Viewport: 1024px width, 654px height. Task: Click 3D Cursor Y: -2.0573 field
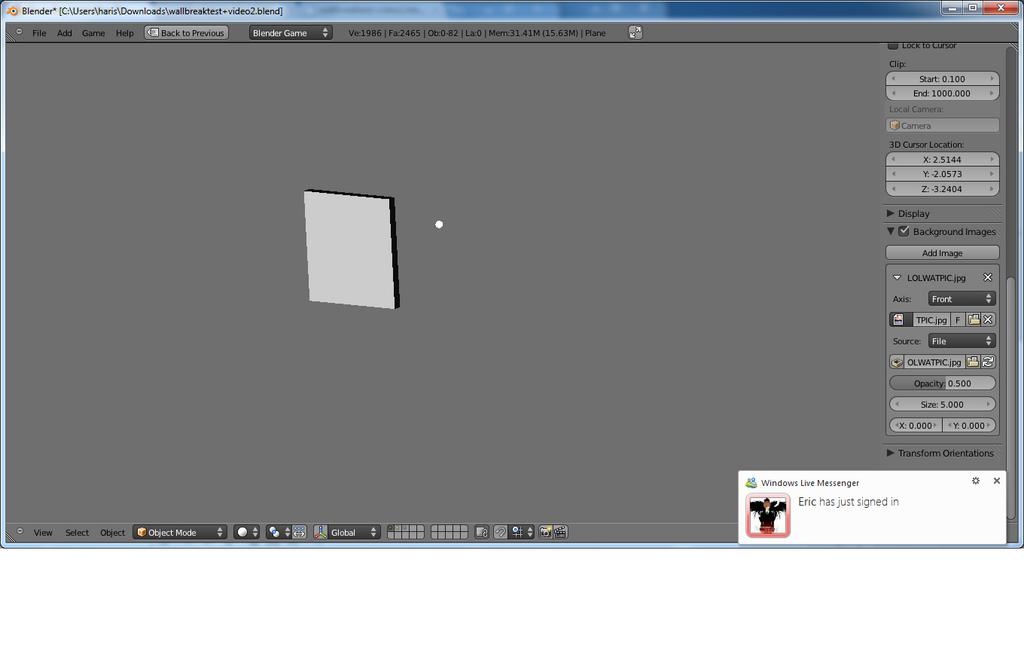click(942, 174)
